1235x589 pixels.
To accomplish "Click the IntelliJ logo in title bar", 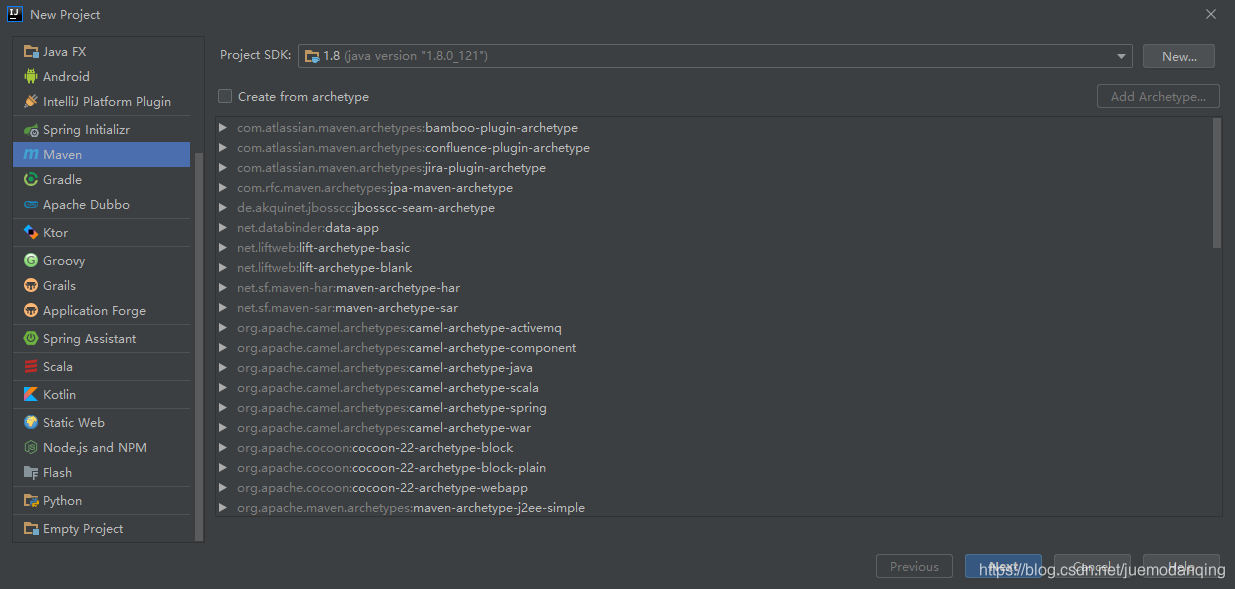I will point(15,14).
